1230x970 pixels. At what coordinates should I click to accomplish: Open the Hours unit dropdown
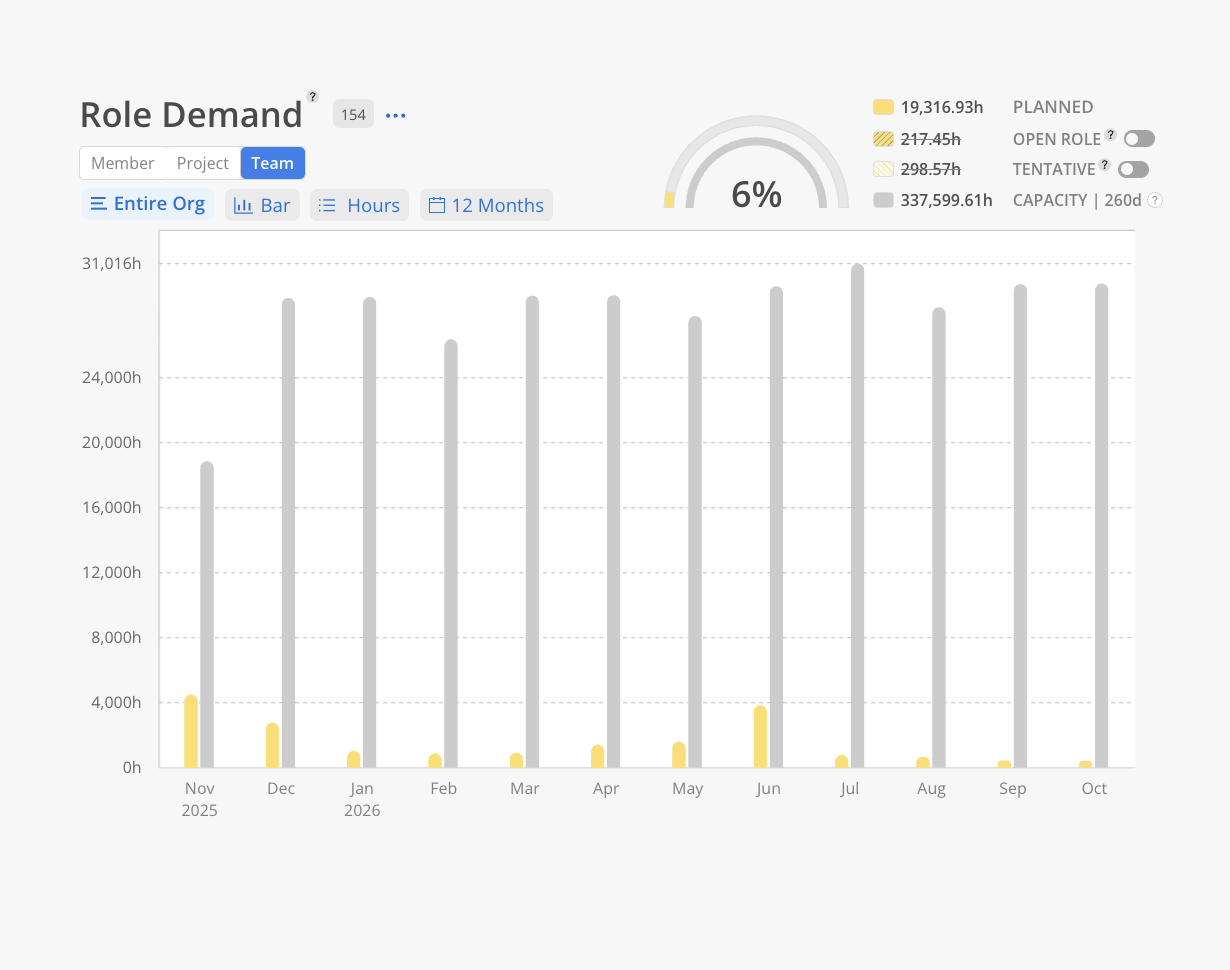click(359, 205)
